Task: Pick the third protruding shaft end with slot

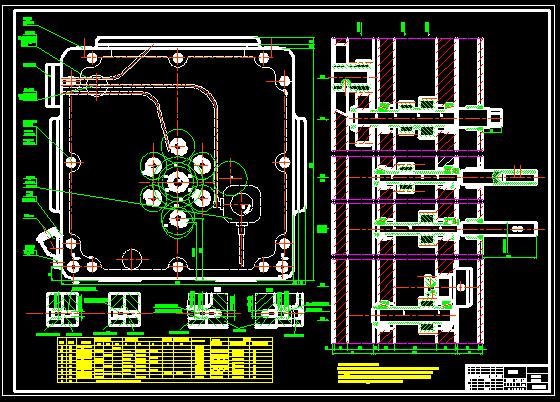Action: (500, 229)
